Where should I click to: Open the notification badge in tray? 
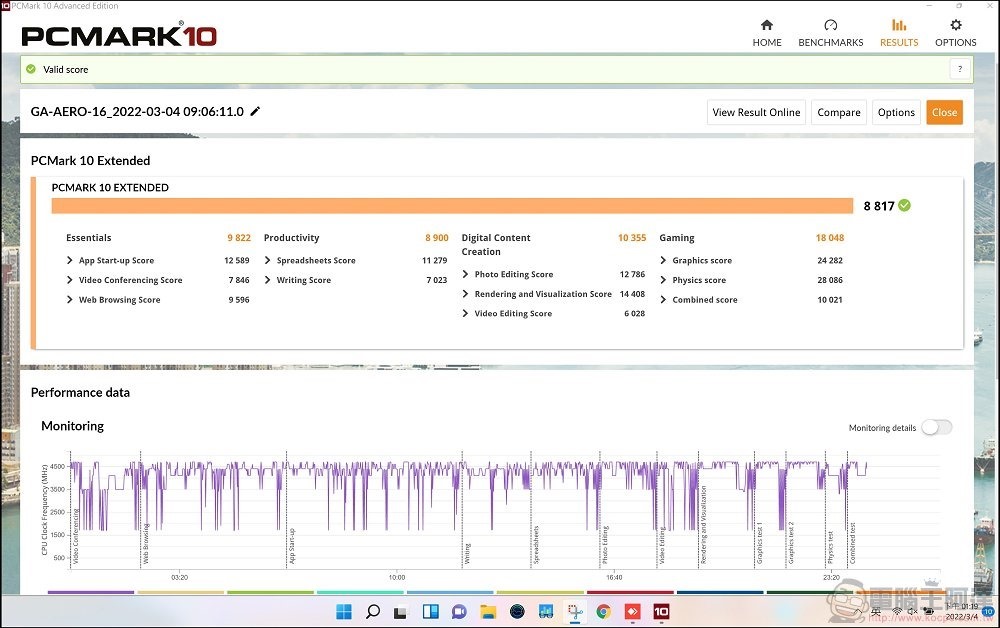click(x=988, y=611)
